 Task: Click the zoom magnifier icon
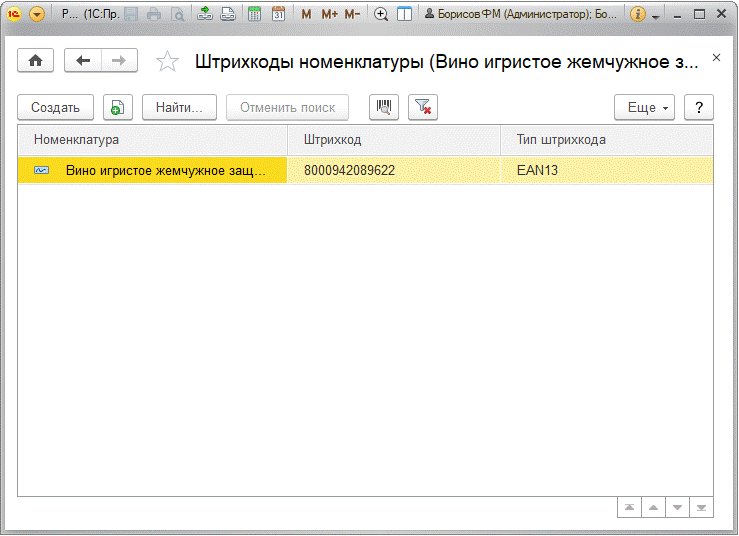click(x=381, y=14)
